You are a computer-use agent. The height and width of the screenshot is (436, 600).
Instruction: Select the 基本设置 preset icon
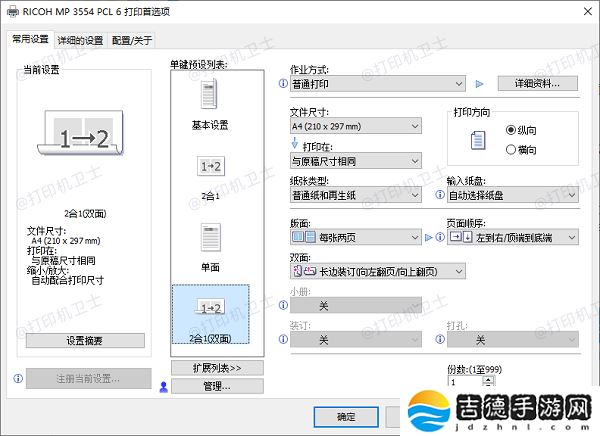point(209,94)
